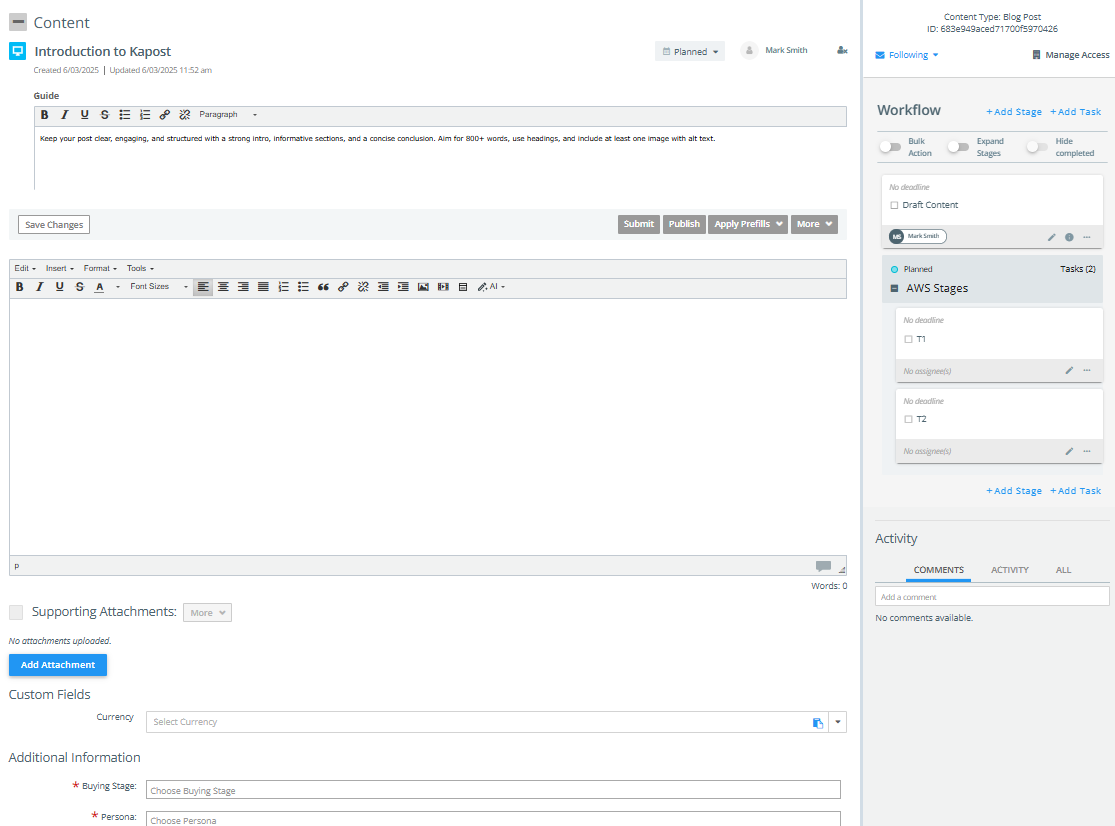Click the remove-user icon beside Mark Smith
This screenshot has height=826, width=1115.
click(842, 50)
